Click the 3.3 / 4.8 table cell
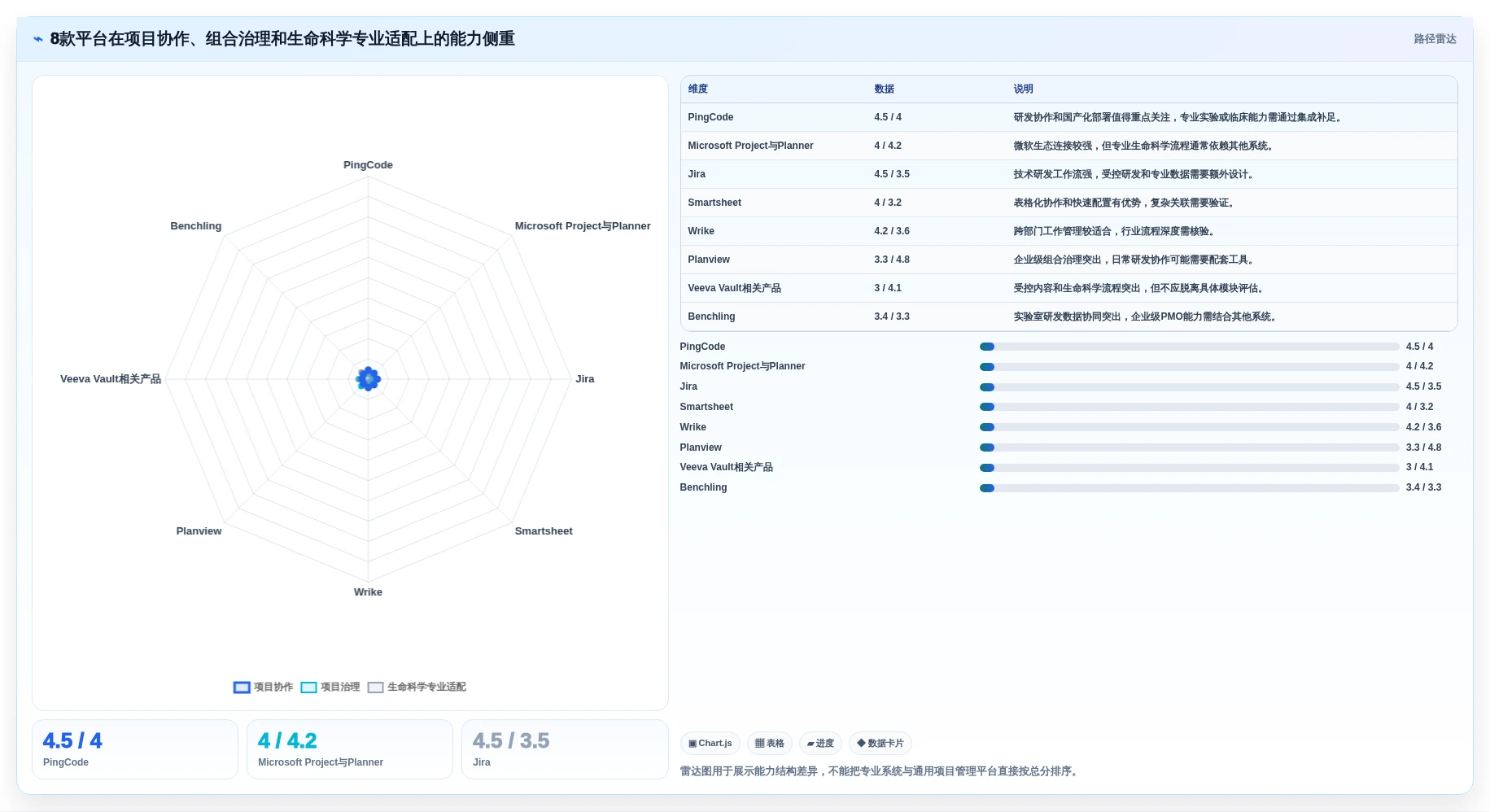 pos(892,260)
